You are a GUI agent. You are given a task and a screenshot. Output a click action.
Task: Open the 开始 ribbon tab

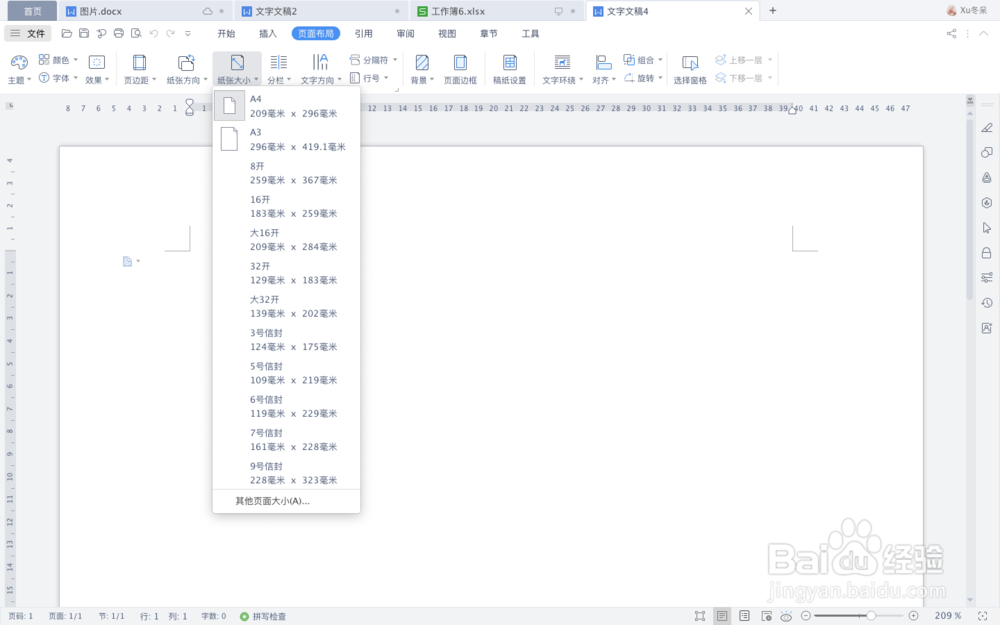[x=226, y=34]
